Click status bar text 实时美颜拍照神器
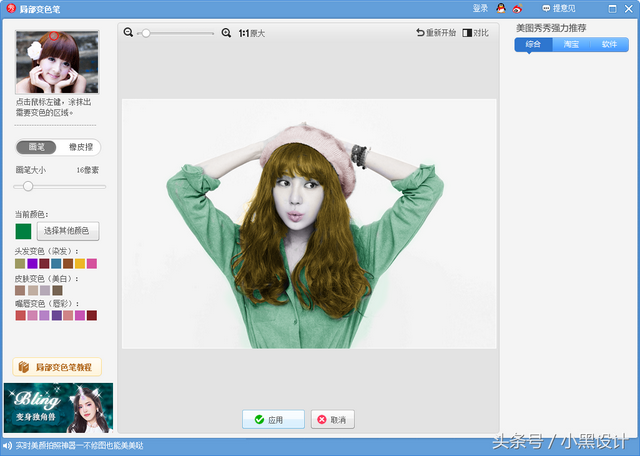This screenshot has width=640, height=456. pos(80,446)
